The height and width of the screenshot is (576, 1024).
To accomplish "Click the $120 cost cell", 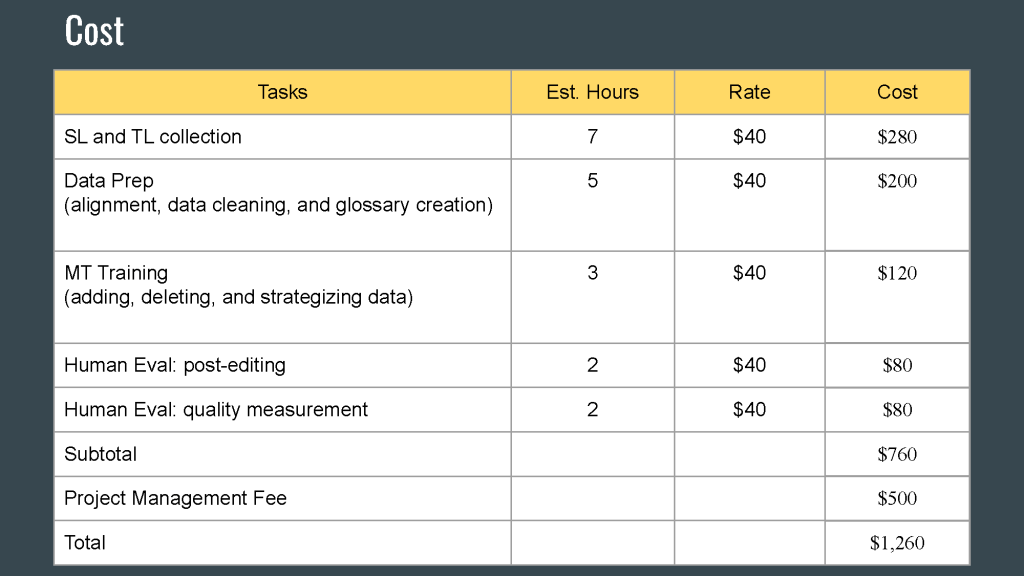I will (897, 274).
